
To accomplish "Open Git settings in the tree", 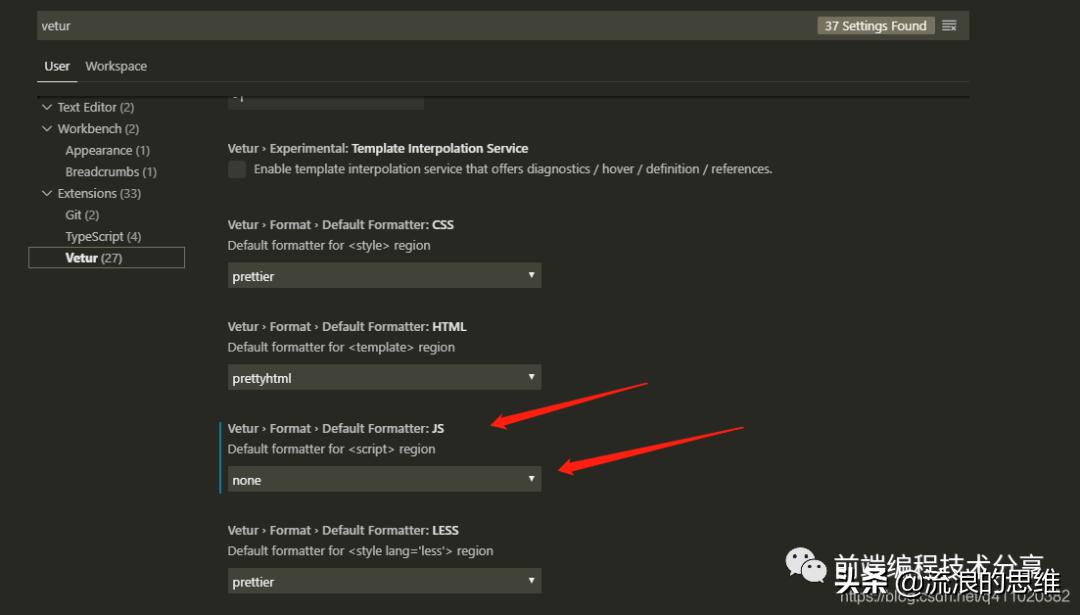I will pos(82,215).
